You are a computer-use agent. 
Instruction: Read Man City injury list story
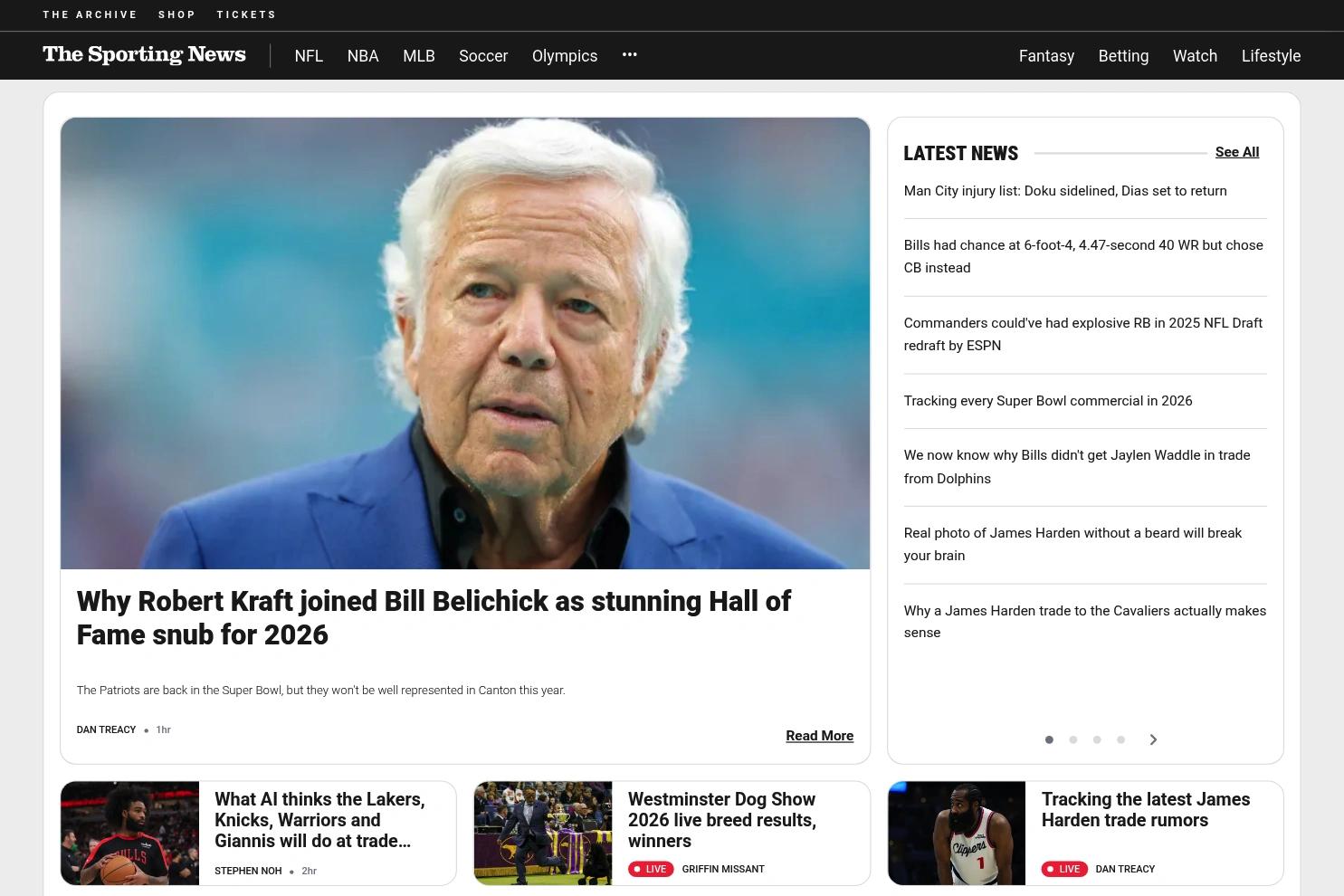pos(1065,191)
